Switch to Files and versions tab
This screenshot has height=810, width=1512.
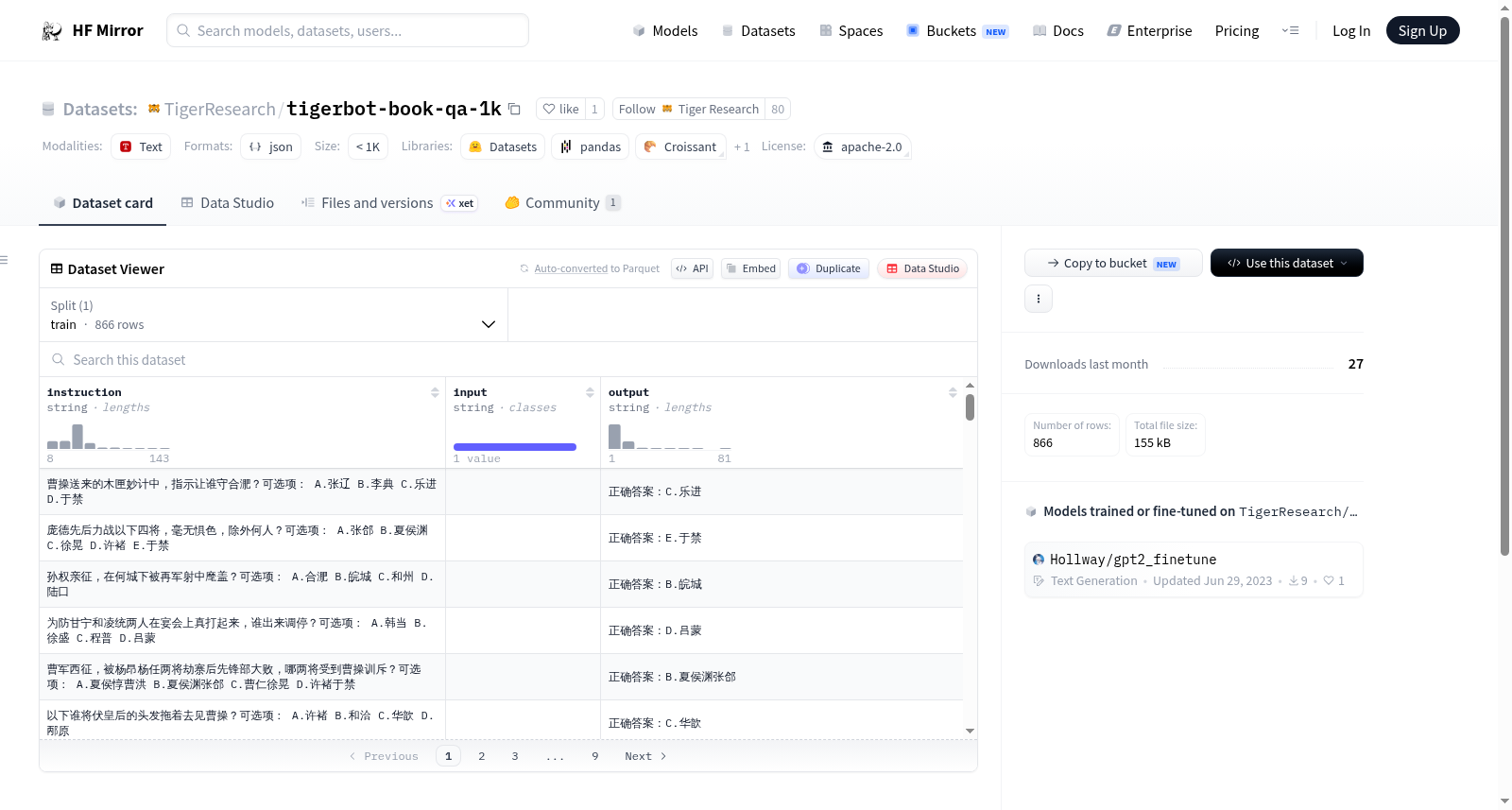tap(389, 203)
